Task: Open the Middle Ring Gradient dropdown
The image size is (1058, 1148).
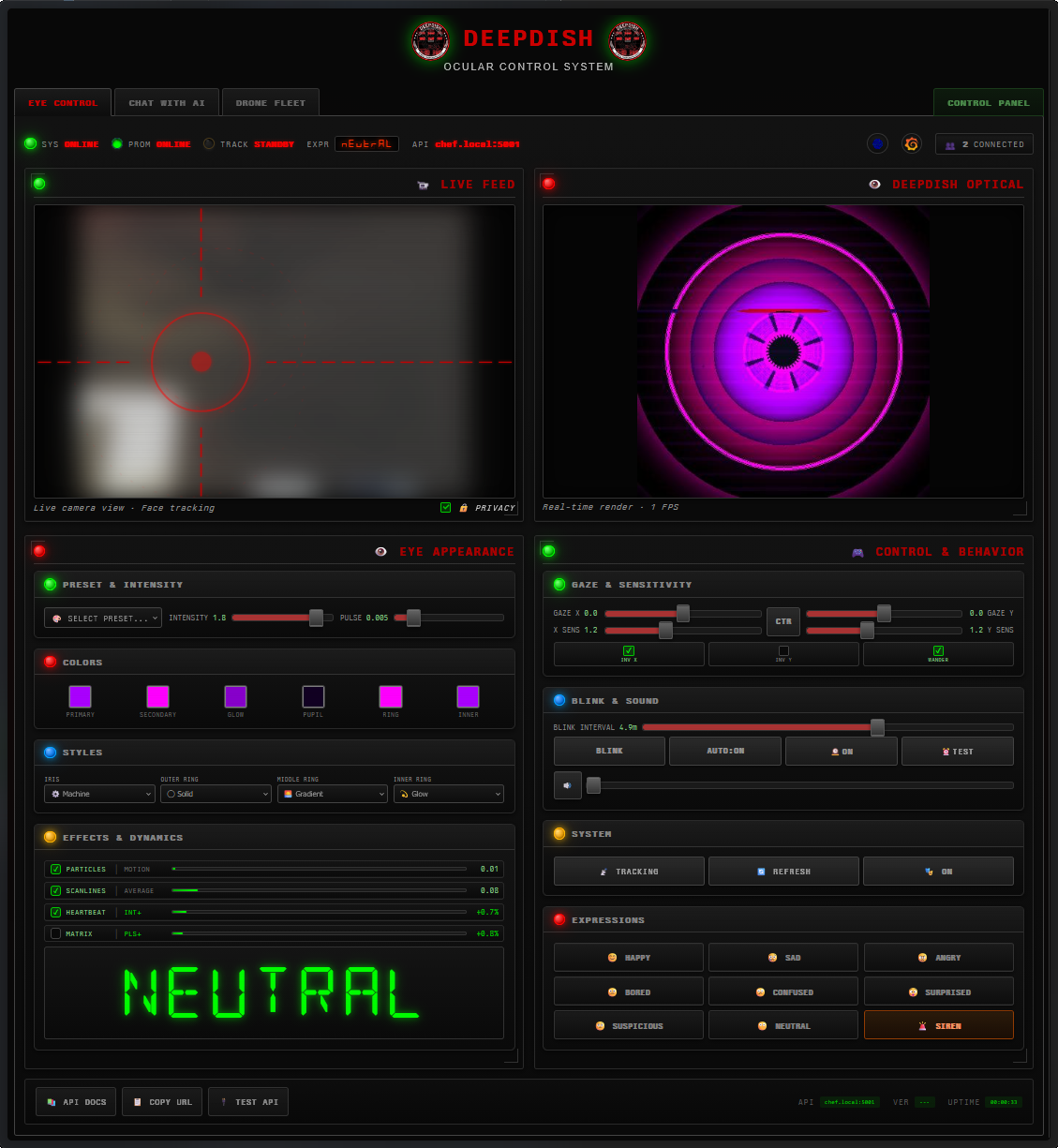Action: [x=332, y=794]
